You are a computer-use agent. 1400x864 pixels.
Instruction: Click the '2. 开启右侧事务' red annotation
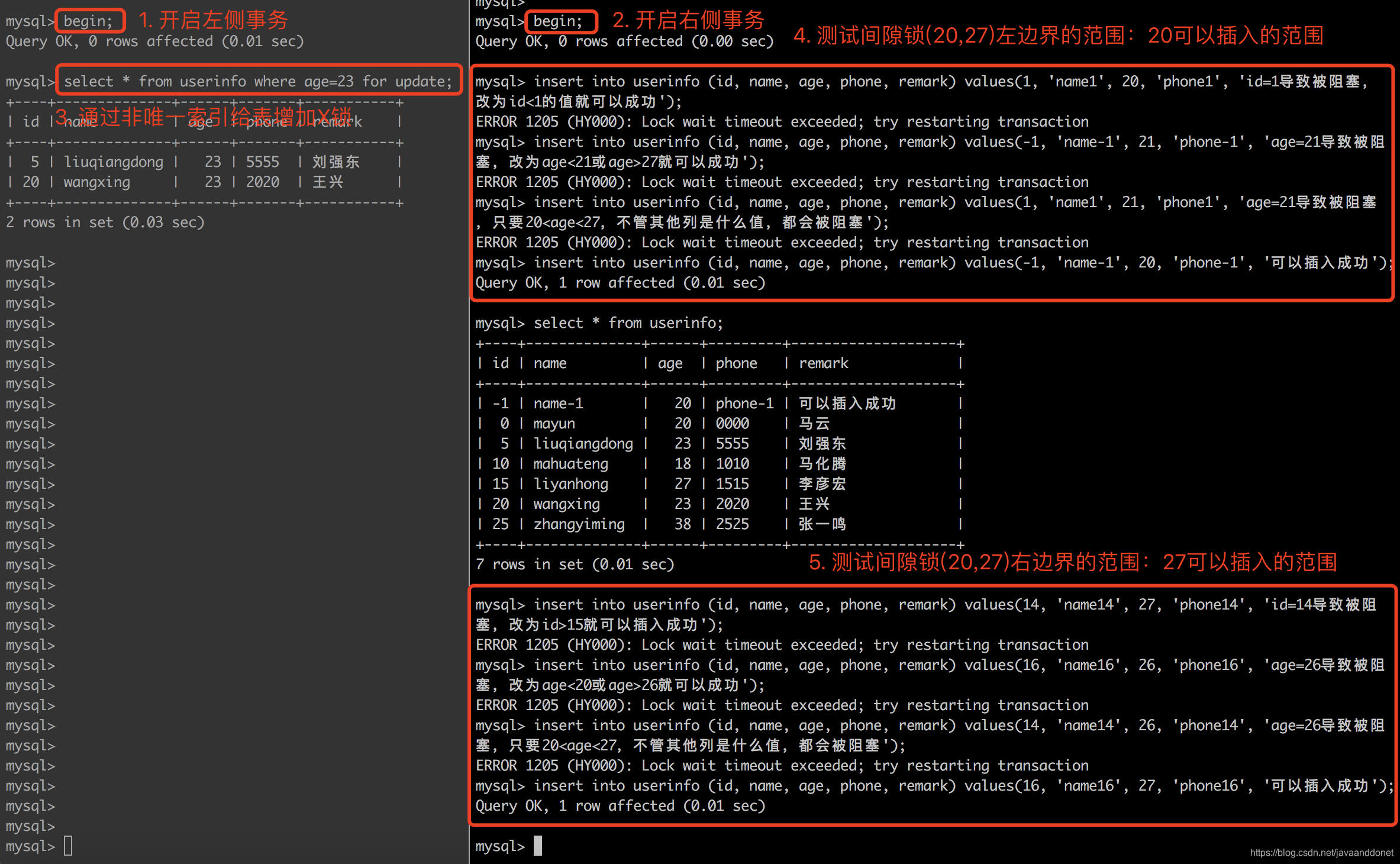[x=688, y=20]
